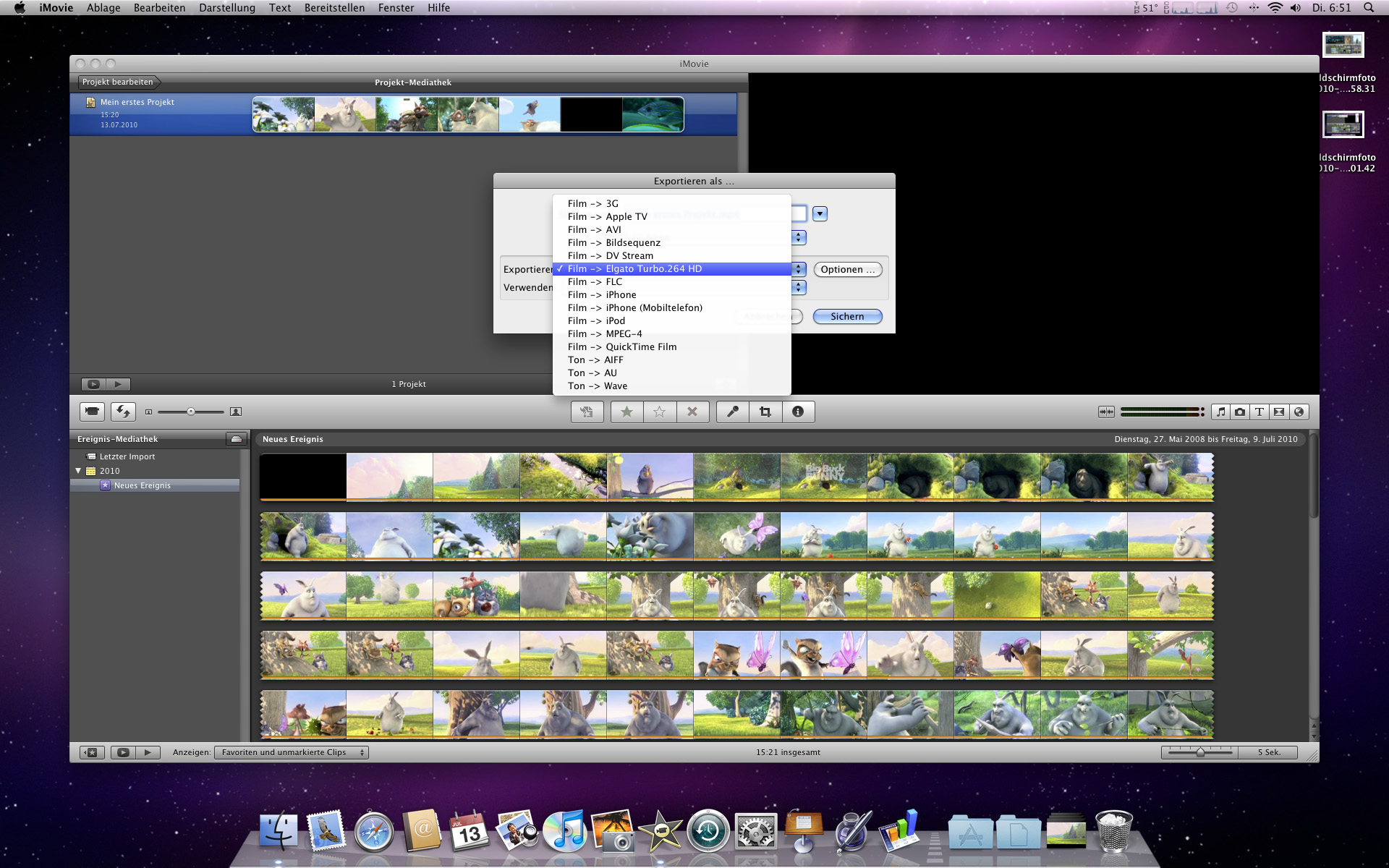Image resolution: width=1389 pixels, height=868 pixels.
Task: Select the crop tool
Action: click(765, 412)
